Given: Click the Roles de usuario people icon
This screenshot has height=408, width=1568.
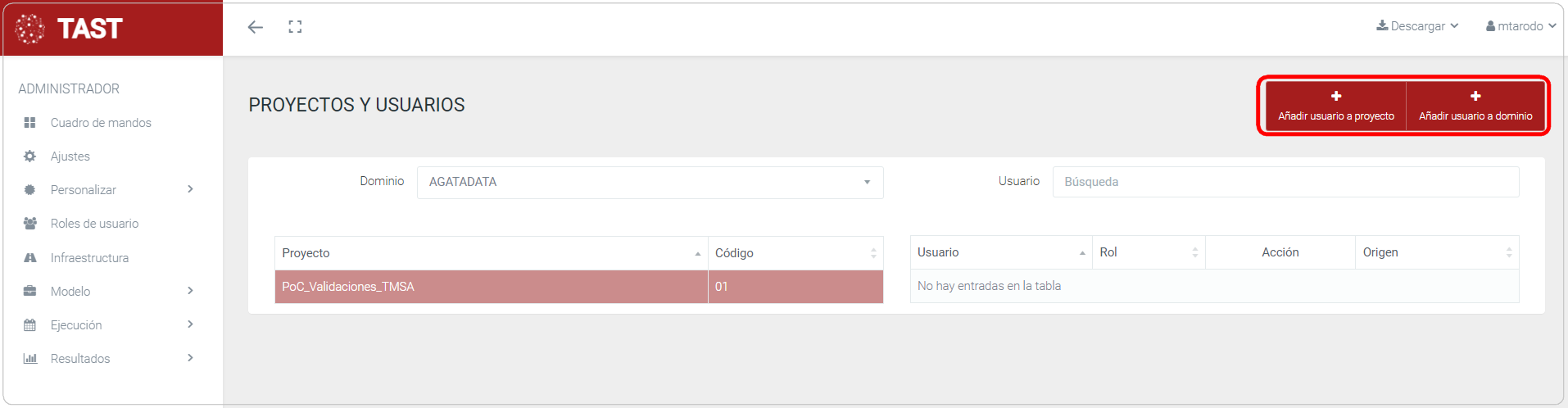Looking at the screenshot, I should (30, 224).
